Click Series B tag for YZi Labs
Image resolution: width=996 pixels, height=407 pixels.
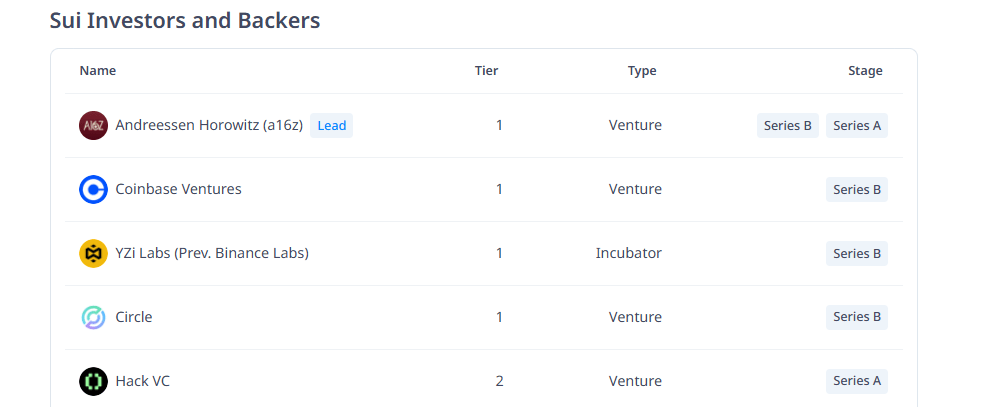(857, 253)
